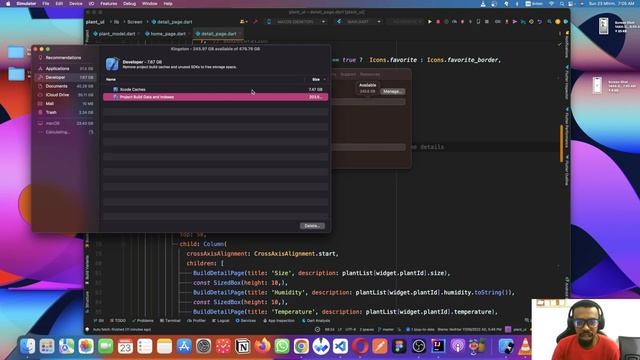Open Launchpad from the Dock
Screen dimensions: 640x360
click(x=47, y=347)
